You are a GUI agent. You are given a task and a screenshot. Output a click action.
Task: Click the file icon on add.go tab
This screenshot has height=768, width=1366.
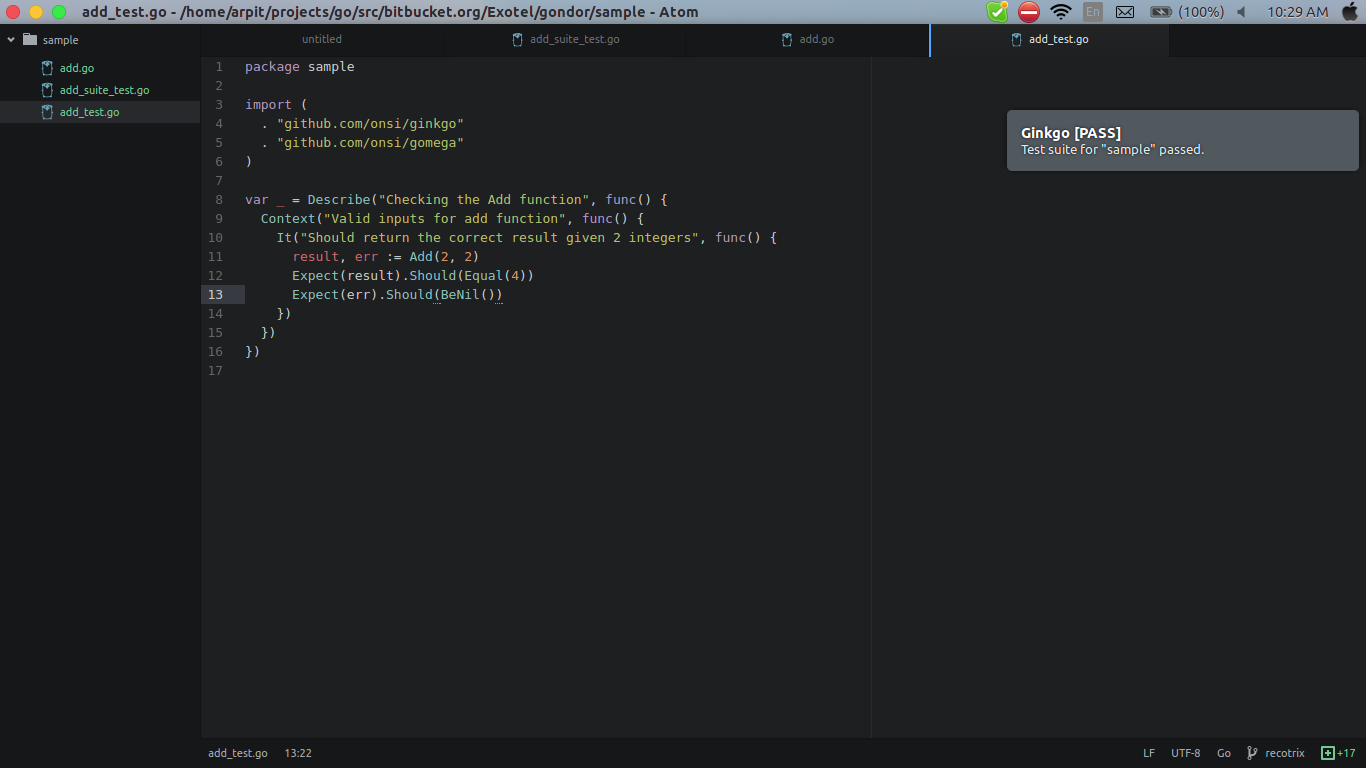coord(788,40)
